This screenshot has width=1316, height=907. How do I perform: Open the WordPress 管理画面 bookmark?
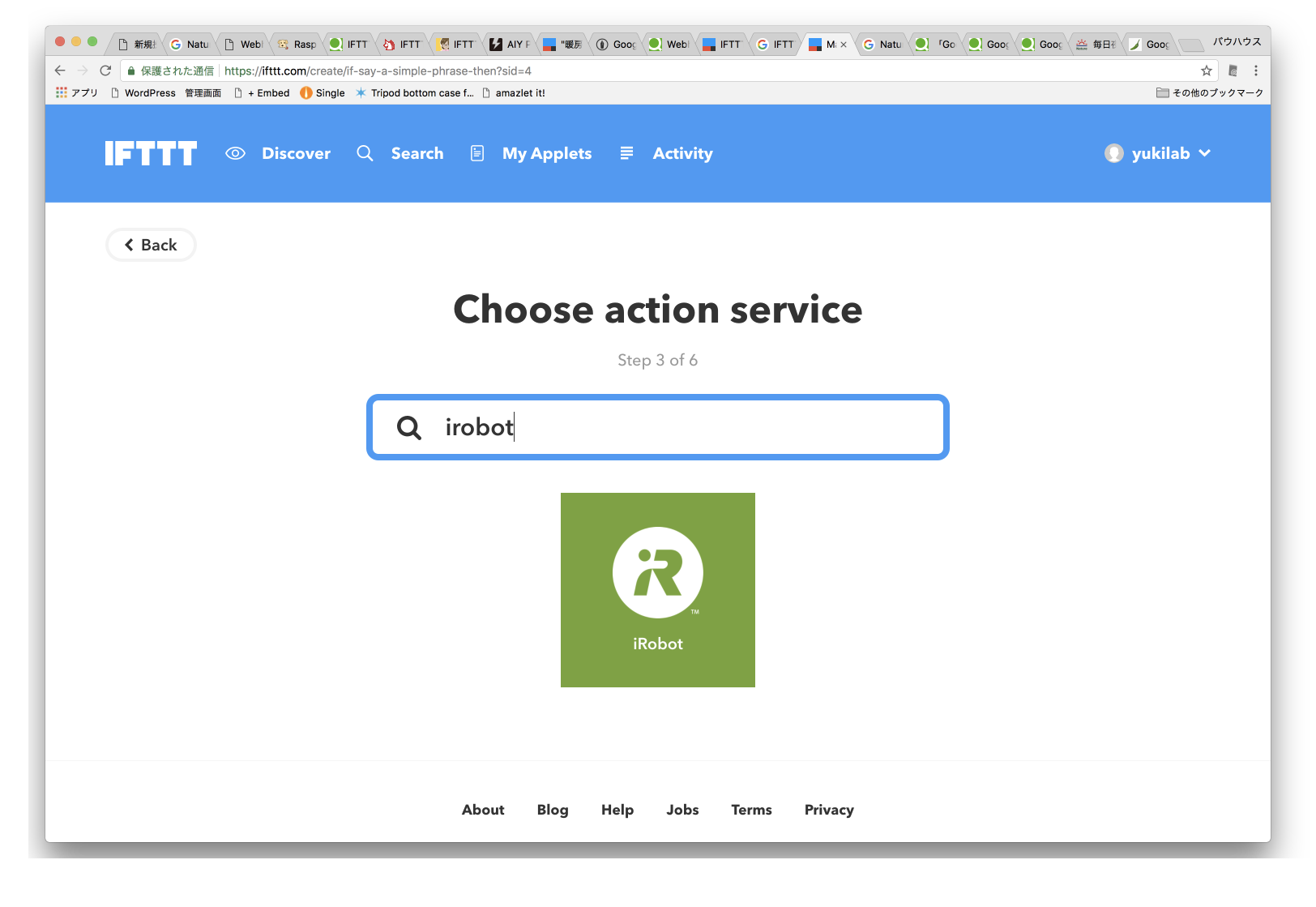[166, 92]
